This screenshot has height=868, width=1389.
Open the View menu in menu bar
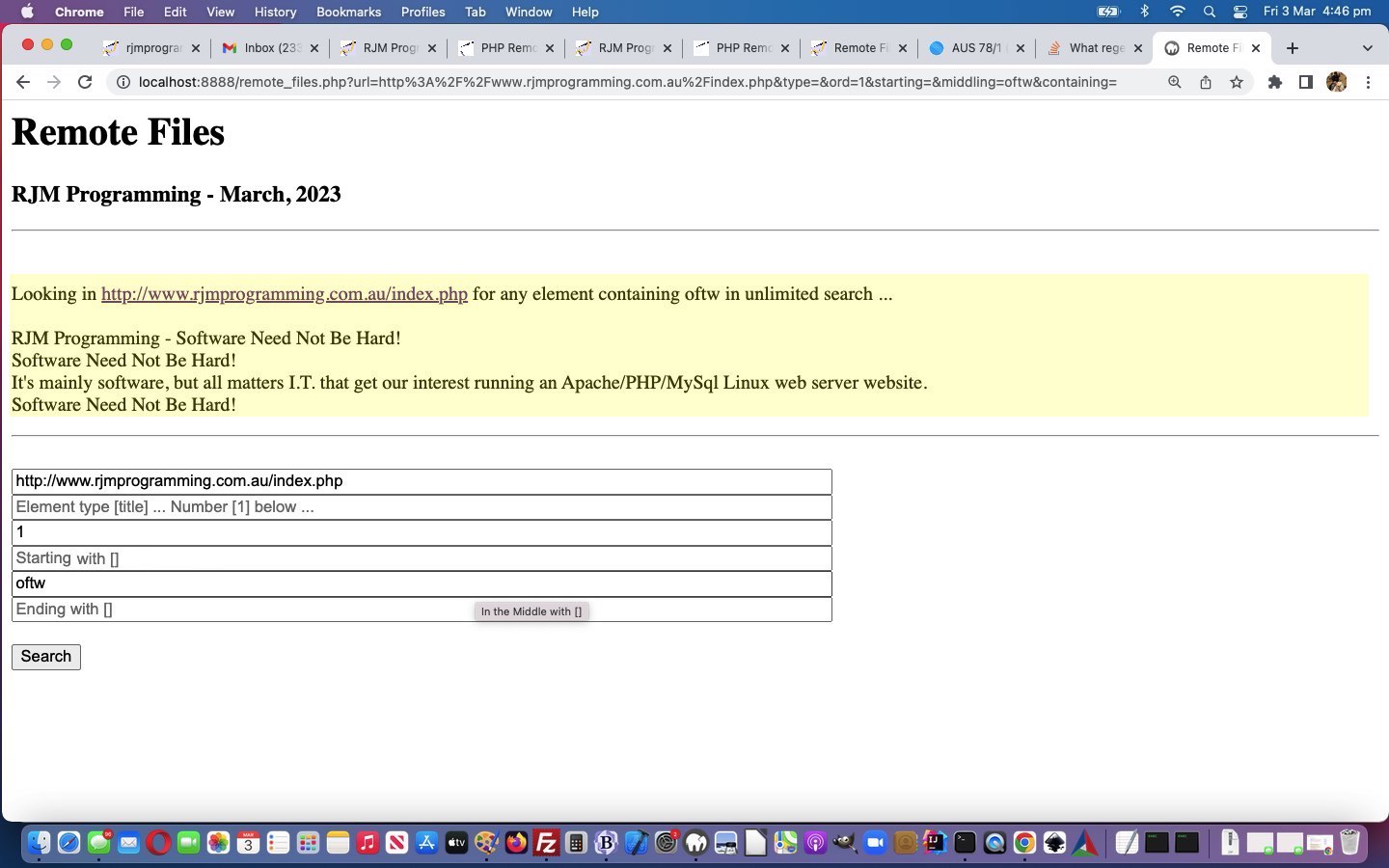click(220, 12)
